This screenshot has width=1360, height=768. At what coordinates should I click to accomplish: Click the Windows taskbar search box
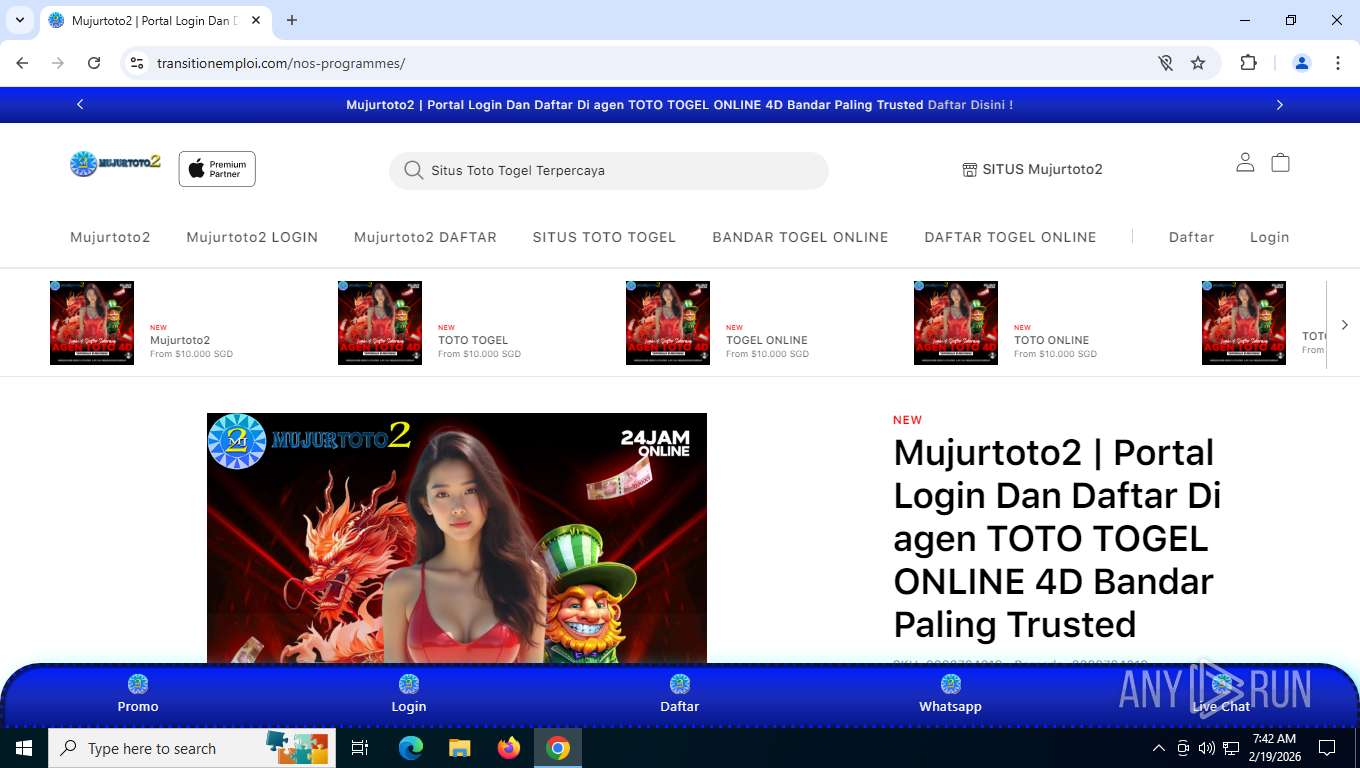pos(192,748)
